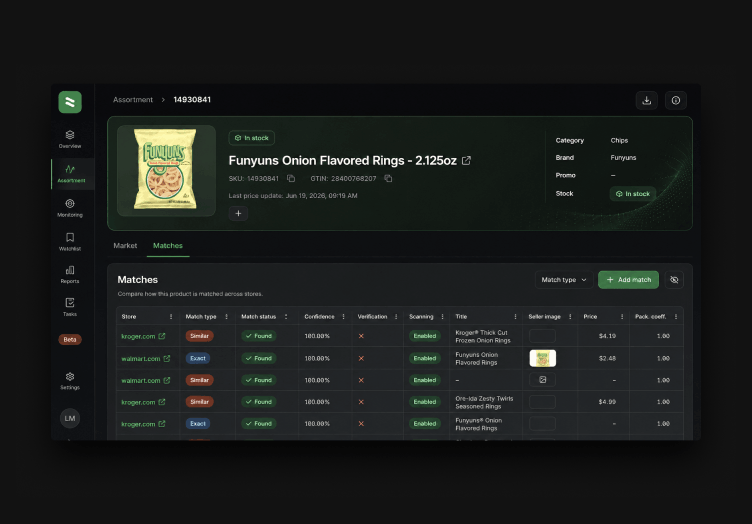Select the Matches tab
Screen dimensions: 752x524
pyautogui.click(x=168, y=245)
